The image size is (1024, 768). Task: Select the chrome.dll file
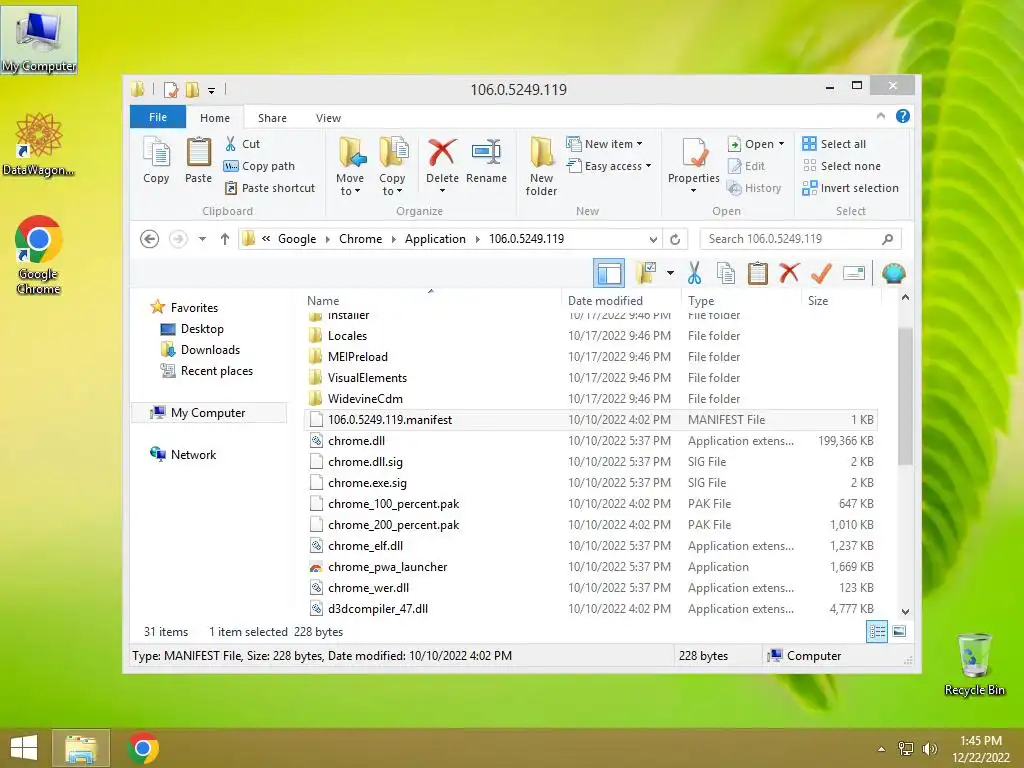[591, 441]
